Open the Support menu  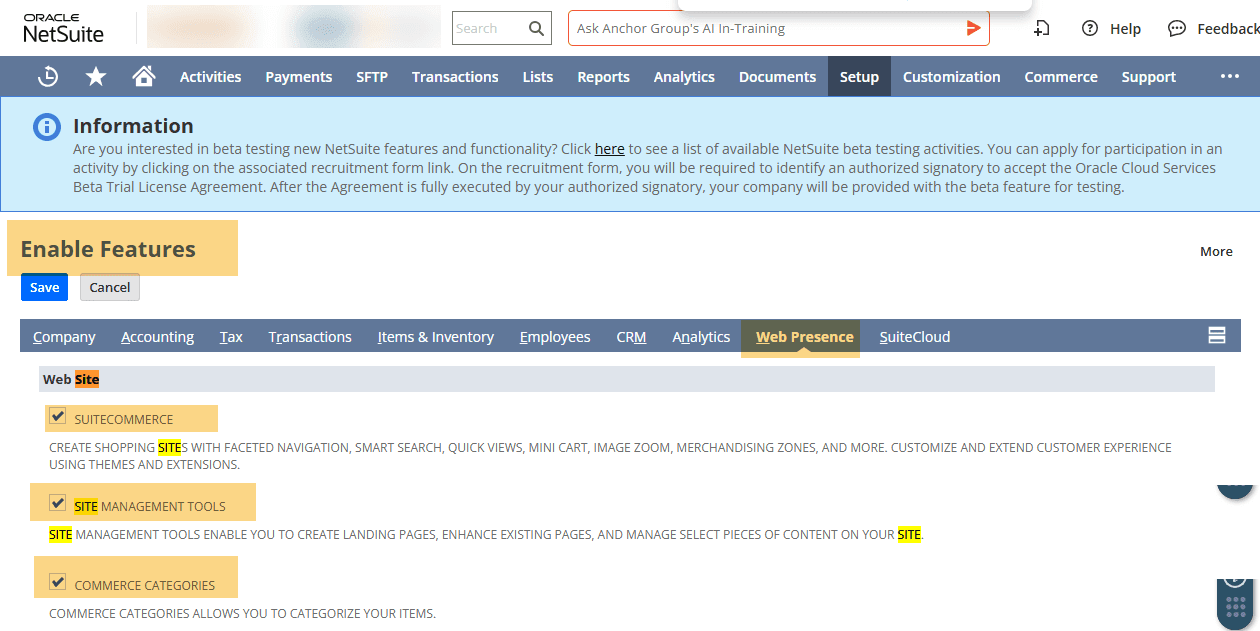point(1149,77)
